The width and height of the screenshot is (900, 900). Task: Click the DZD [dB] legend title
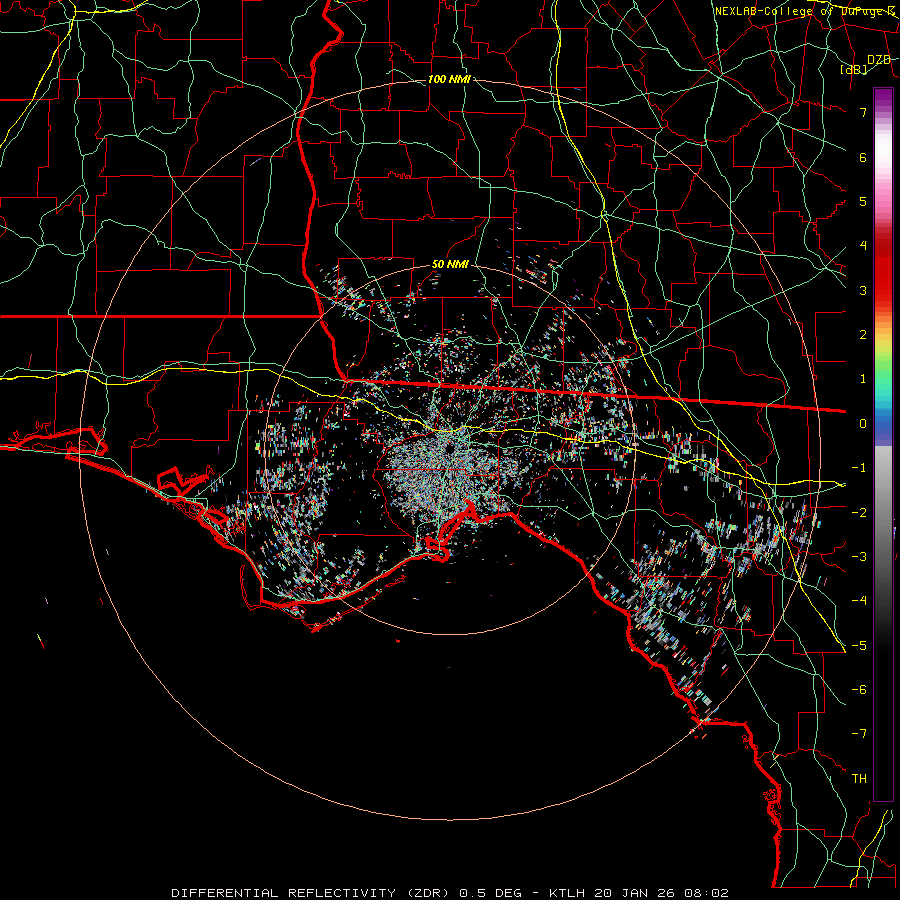[866, 64]
